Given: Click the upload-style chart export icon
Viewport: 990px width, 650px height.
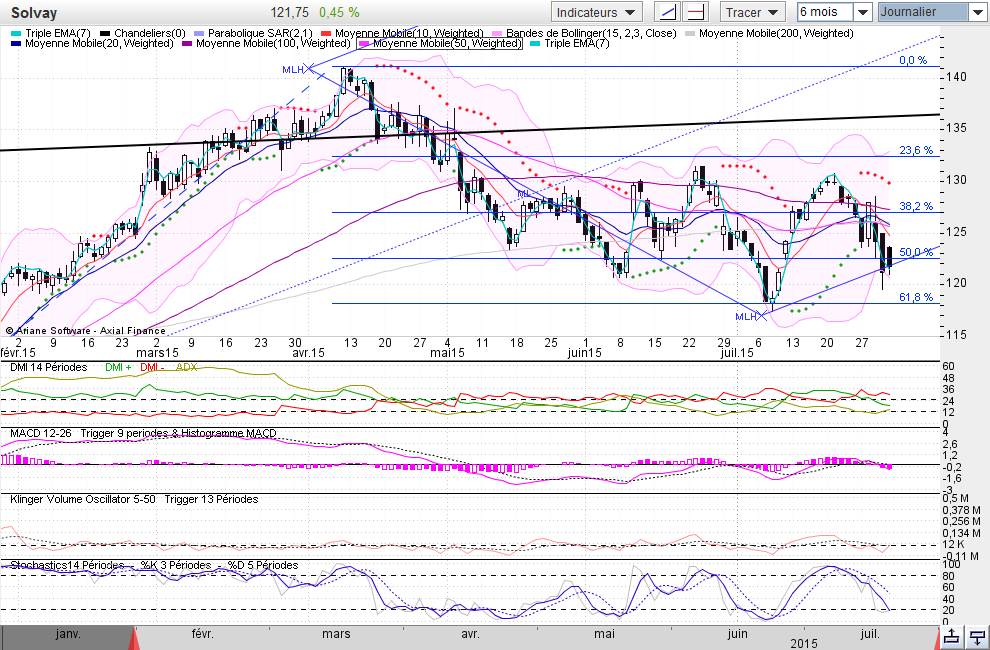Looking at the screenshot, I should tap(951, 637).
